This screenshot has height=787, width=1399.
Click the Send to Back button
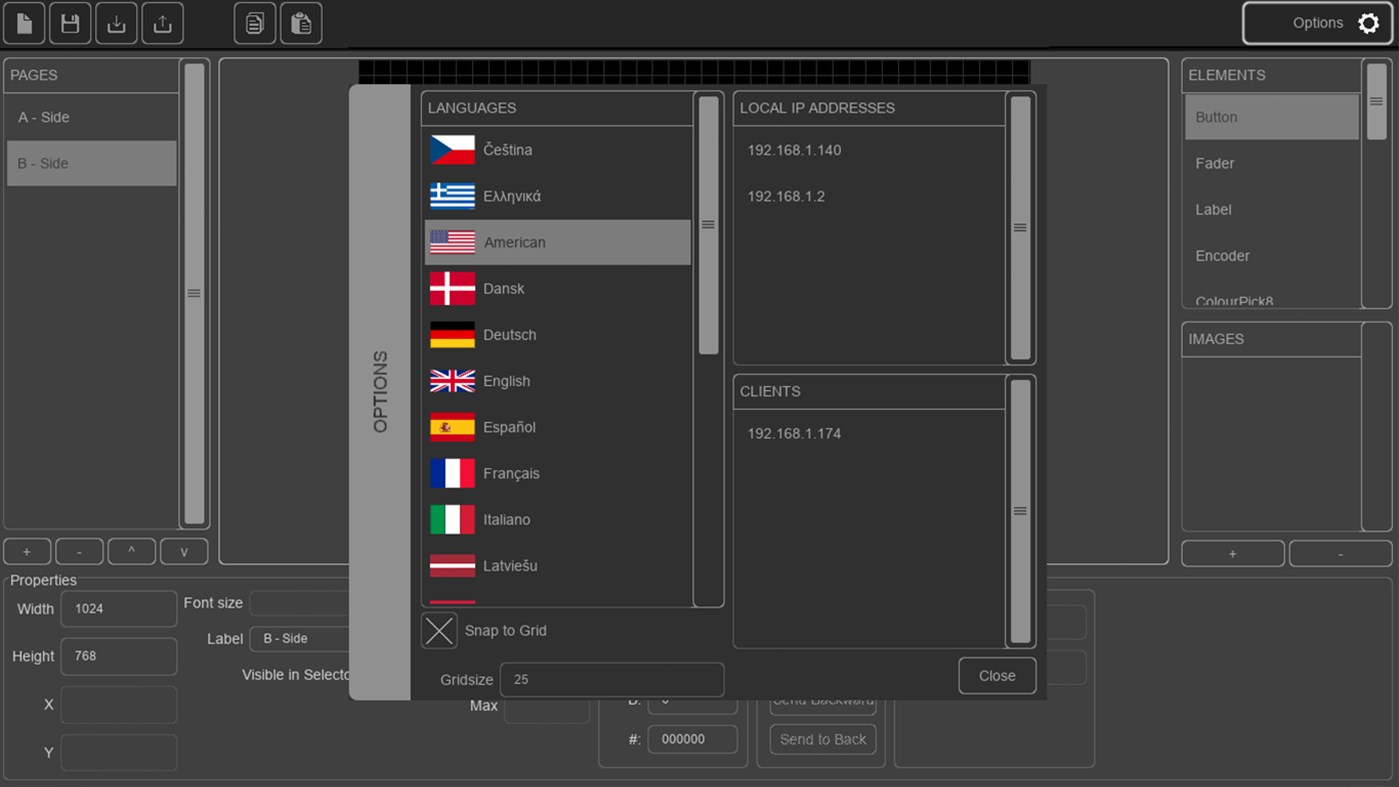tap(822, 739)
